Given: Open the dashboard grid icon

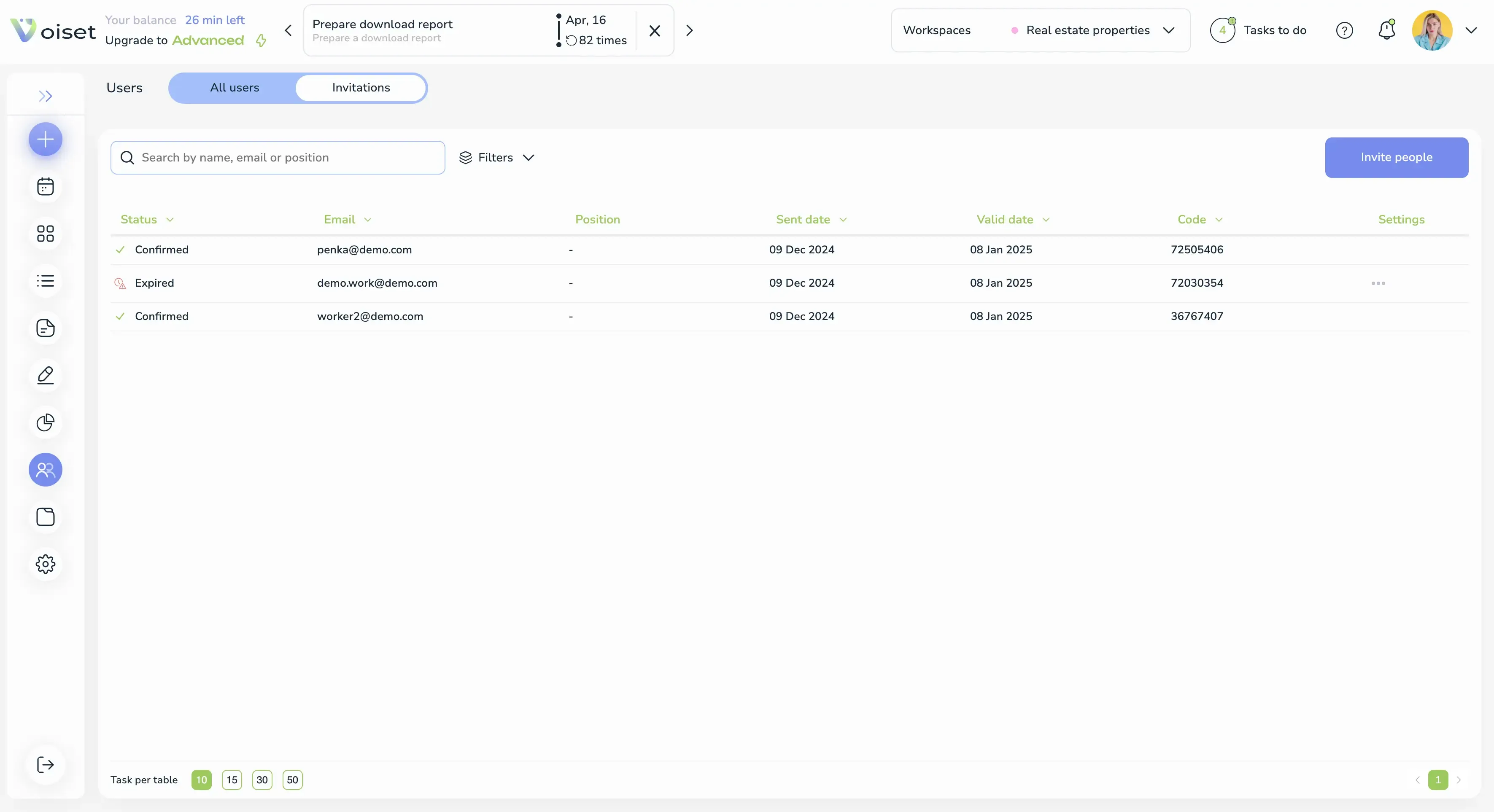Looking at the screenshot, I should tap(45, 234).
